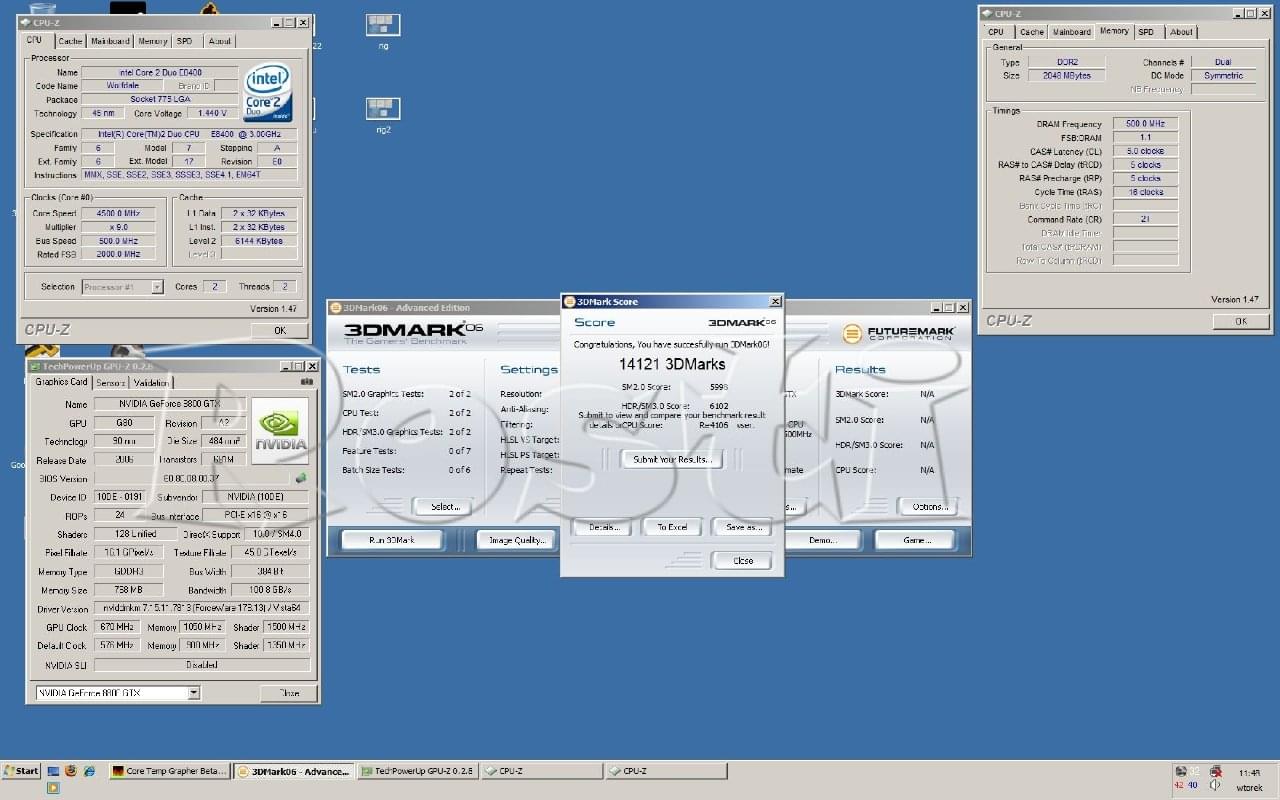Click Game button in 3DMark06
The image size is (1280, 800).
[915, 540]
